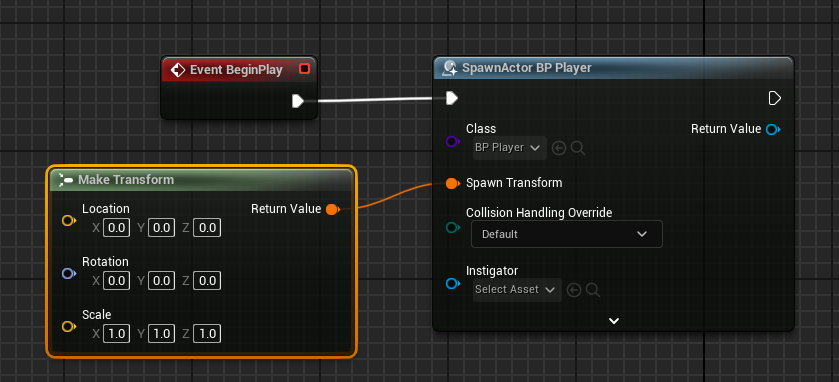Click the Scale Z value field
The image size is (839, 382).
[x=207, y=334]
